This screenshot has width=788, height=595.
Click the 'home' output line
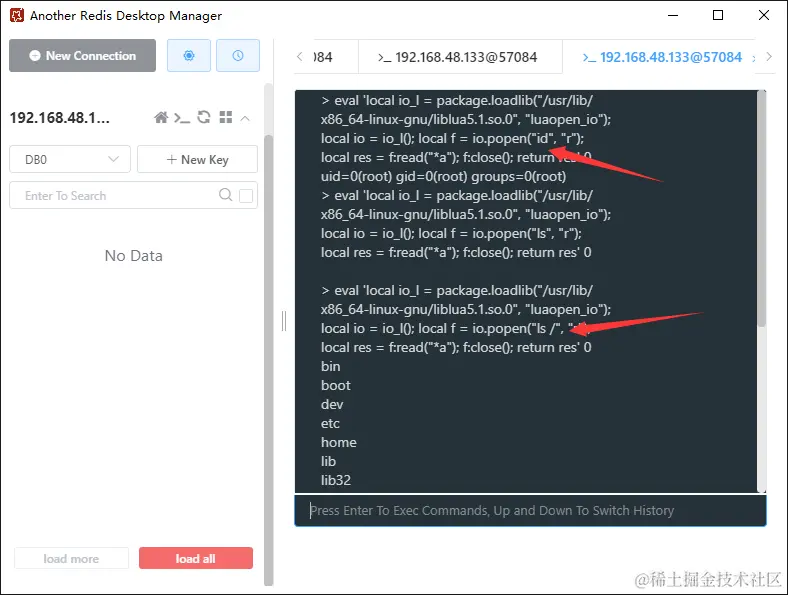click(339, 443)
